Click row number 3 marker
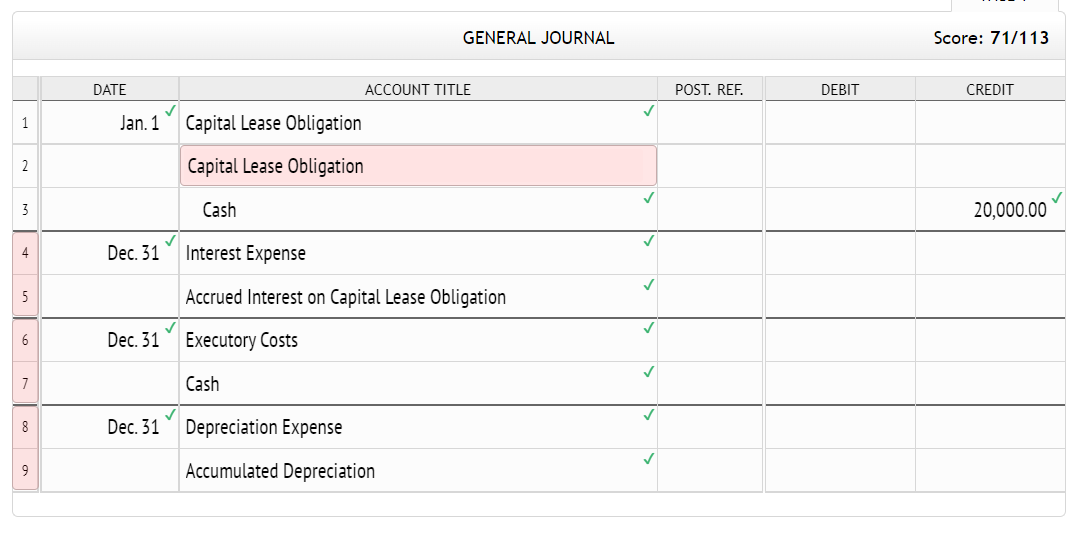 (26, 209)
